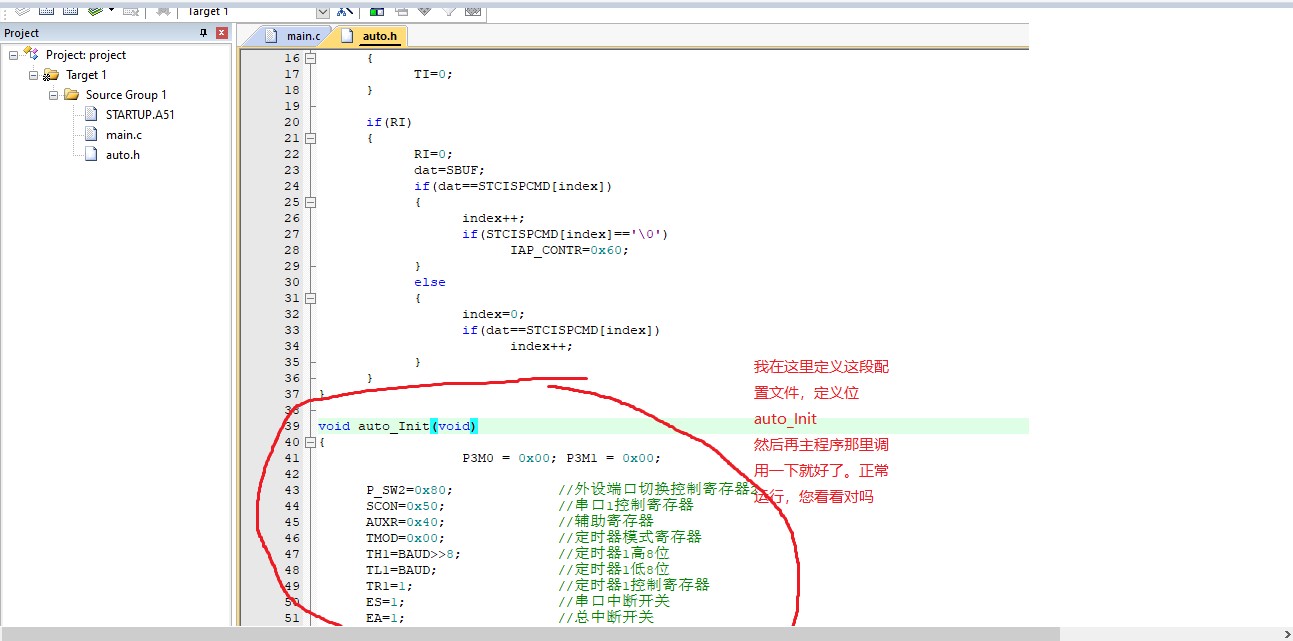This screenshot has height=641, width=1293.
Task: Close the Project panel
Action: click(x=222, y=33)
